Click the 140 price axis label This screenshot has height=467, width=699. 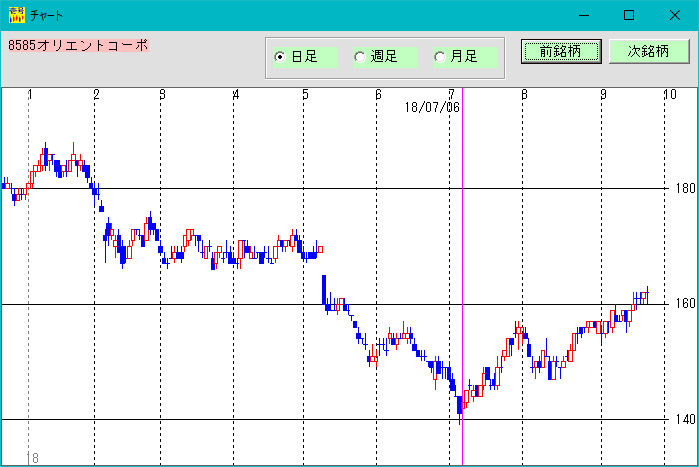[685, 419]
